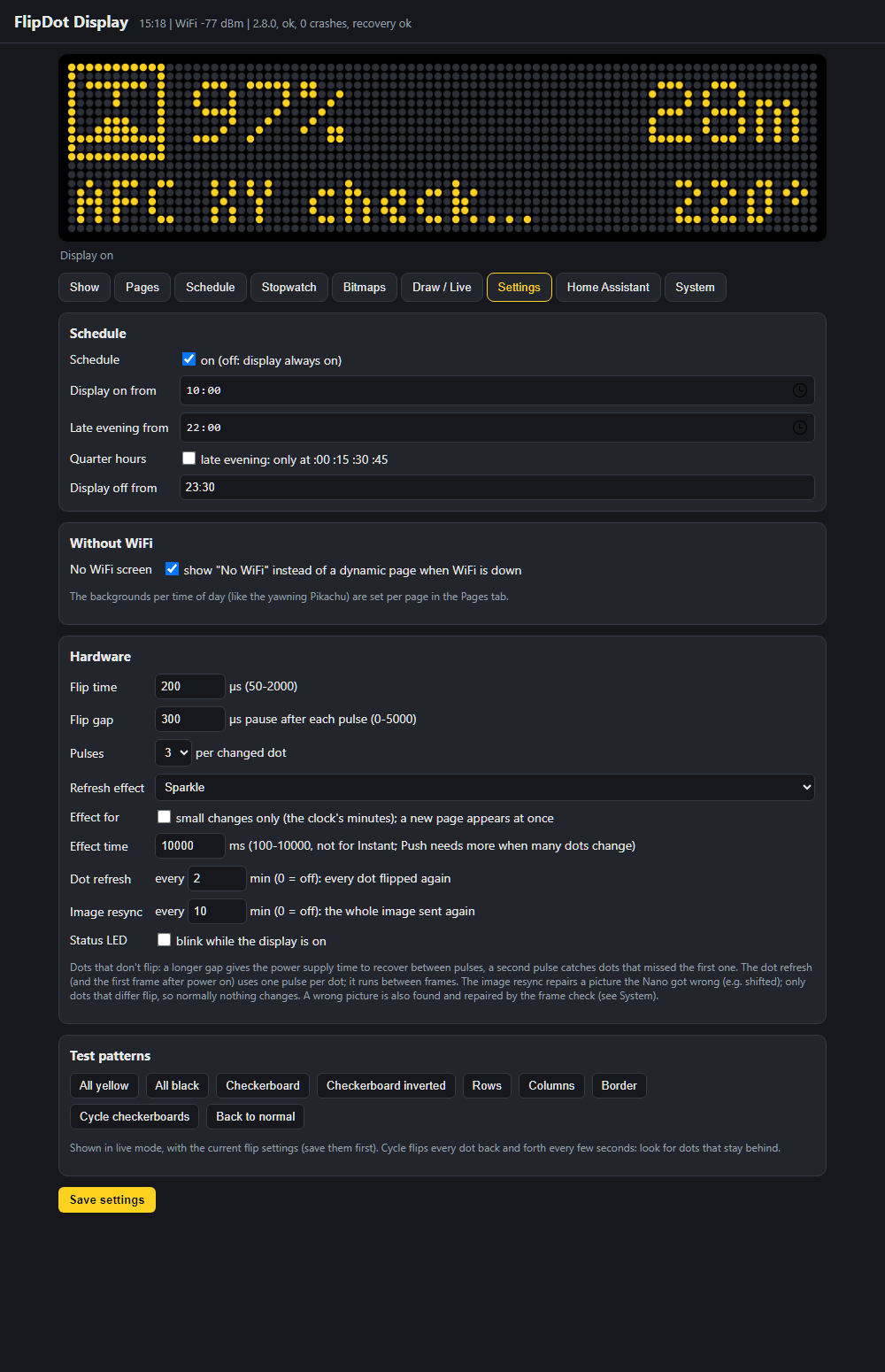This screenshot has height=1372, width=885.
Task: Start Cycle checkerboards test
Action: (x=135, y=1117)
